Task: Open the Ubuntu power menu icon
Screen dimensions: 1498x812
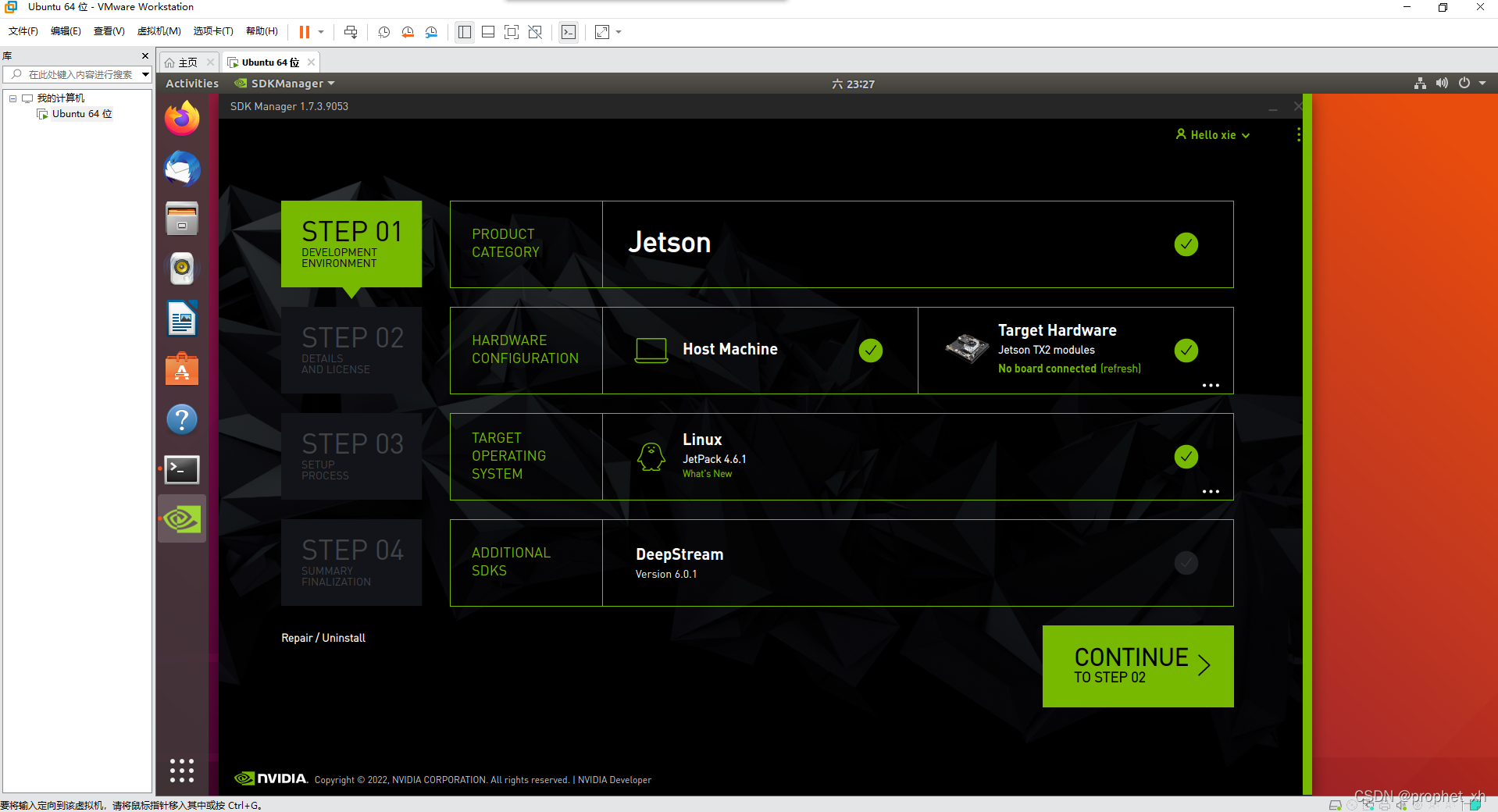Action: [1464, 84]
